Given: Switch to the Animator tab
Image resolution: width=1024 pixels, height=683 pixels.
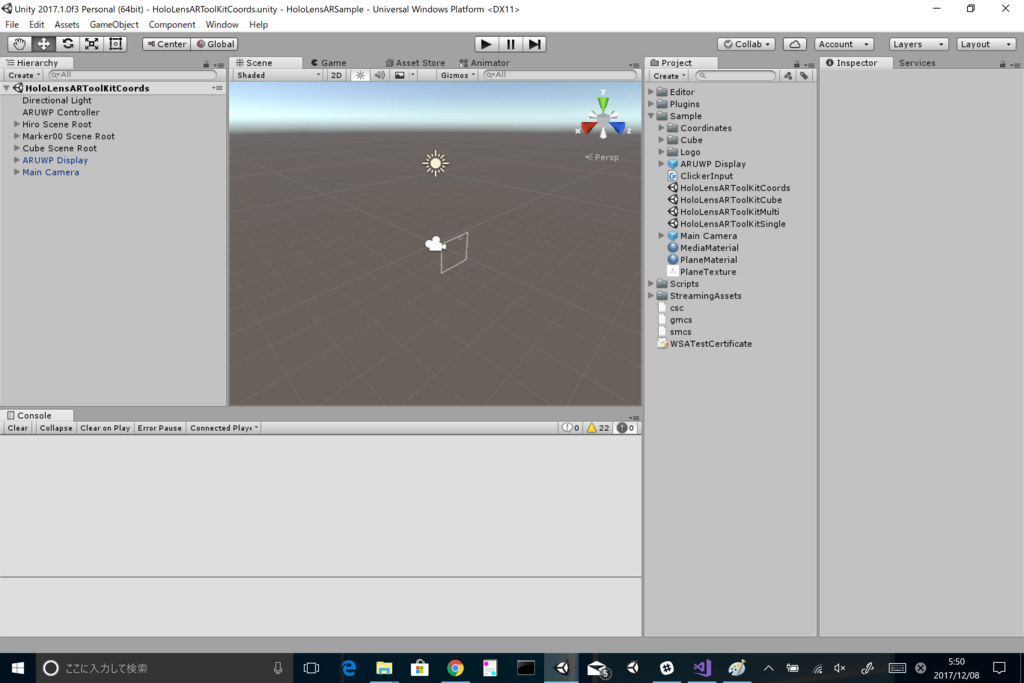Looking at the screenshot, I should [x=485, y=63].
